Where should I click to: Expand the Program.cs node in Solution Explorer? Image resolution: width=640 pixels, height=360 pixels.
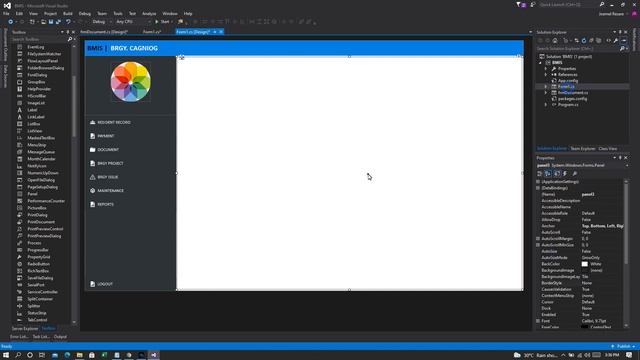pyautogui.click(x=546, y=105)
